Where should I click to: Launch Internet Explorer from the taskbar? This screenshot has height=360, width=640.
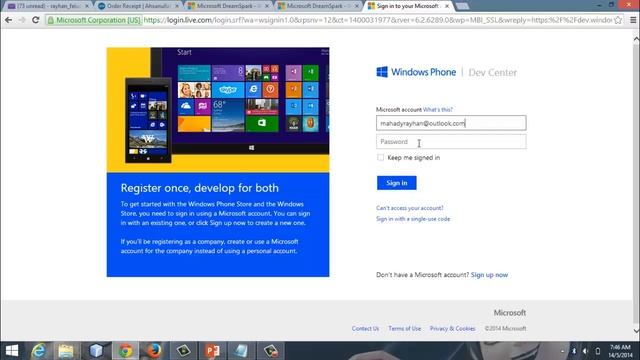tap(39, 351)
